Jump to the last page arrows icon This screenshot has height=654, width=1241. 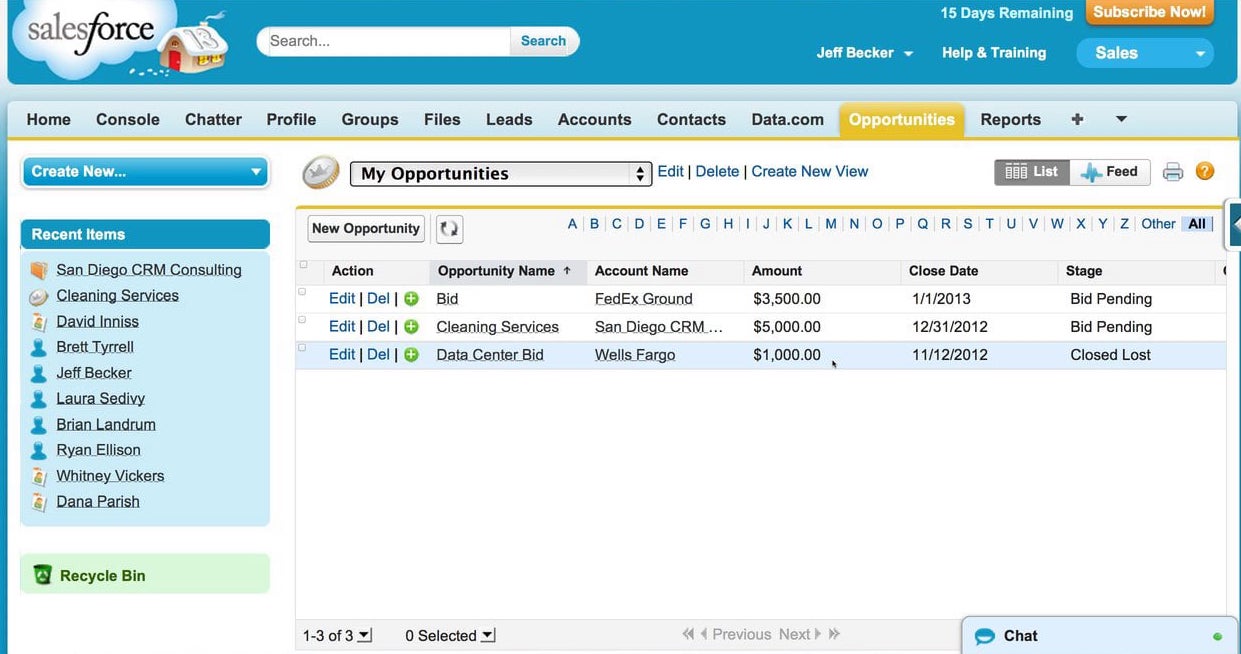point(835,634)
